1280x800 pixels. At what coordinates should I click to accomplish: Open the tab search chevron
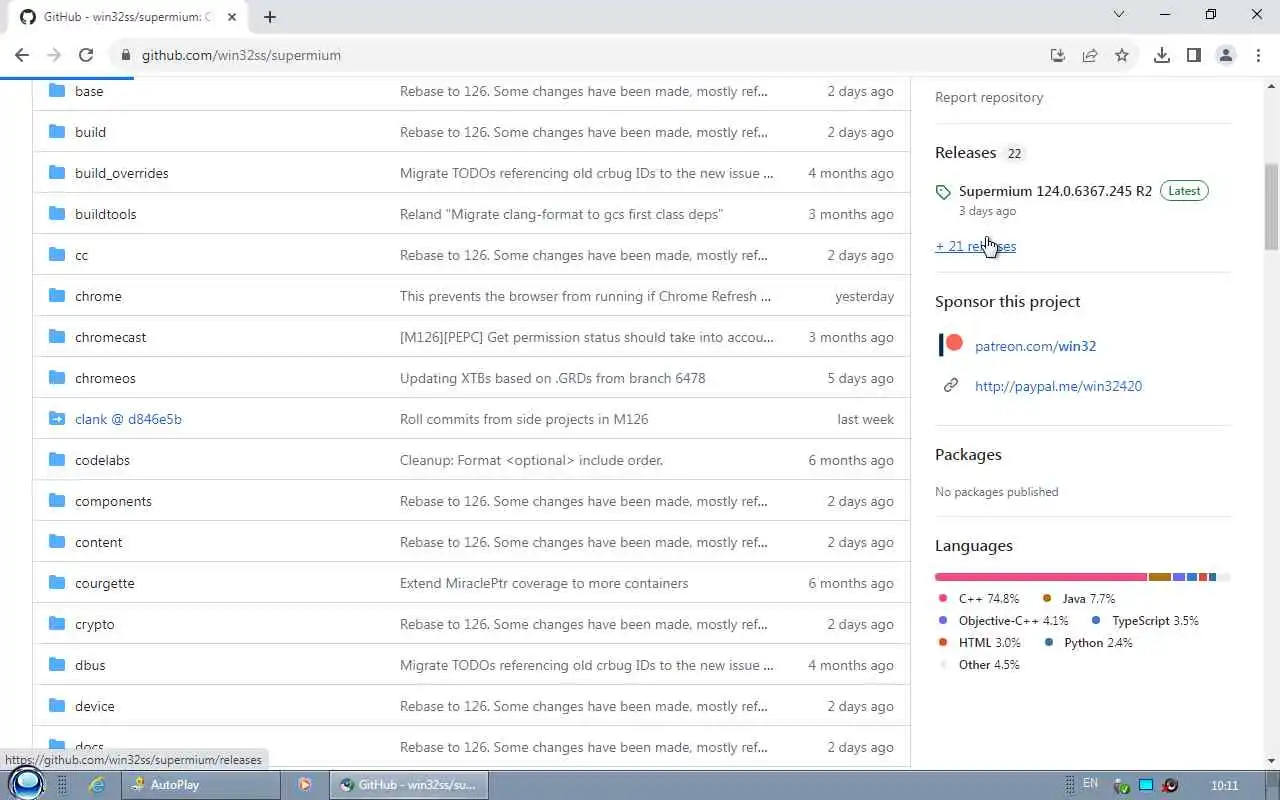[1119, 15]
